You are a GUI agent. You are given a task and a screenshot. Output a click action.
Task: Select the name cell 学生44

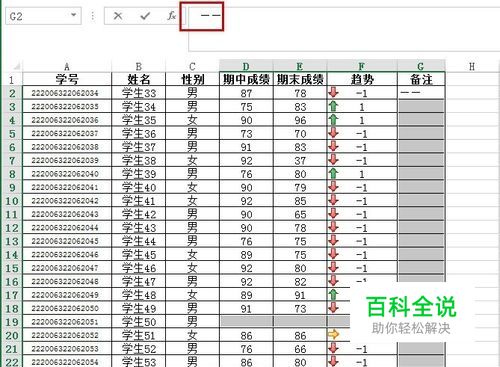(139, 241)
